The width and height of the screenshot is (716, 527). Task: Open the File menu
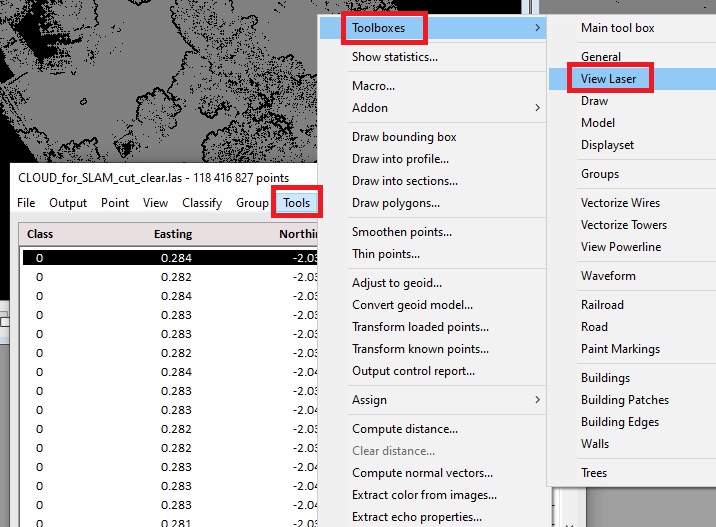(26, 203)
